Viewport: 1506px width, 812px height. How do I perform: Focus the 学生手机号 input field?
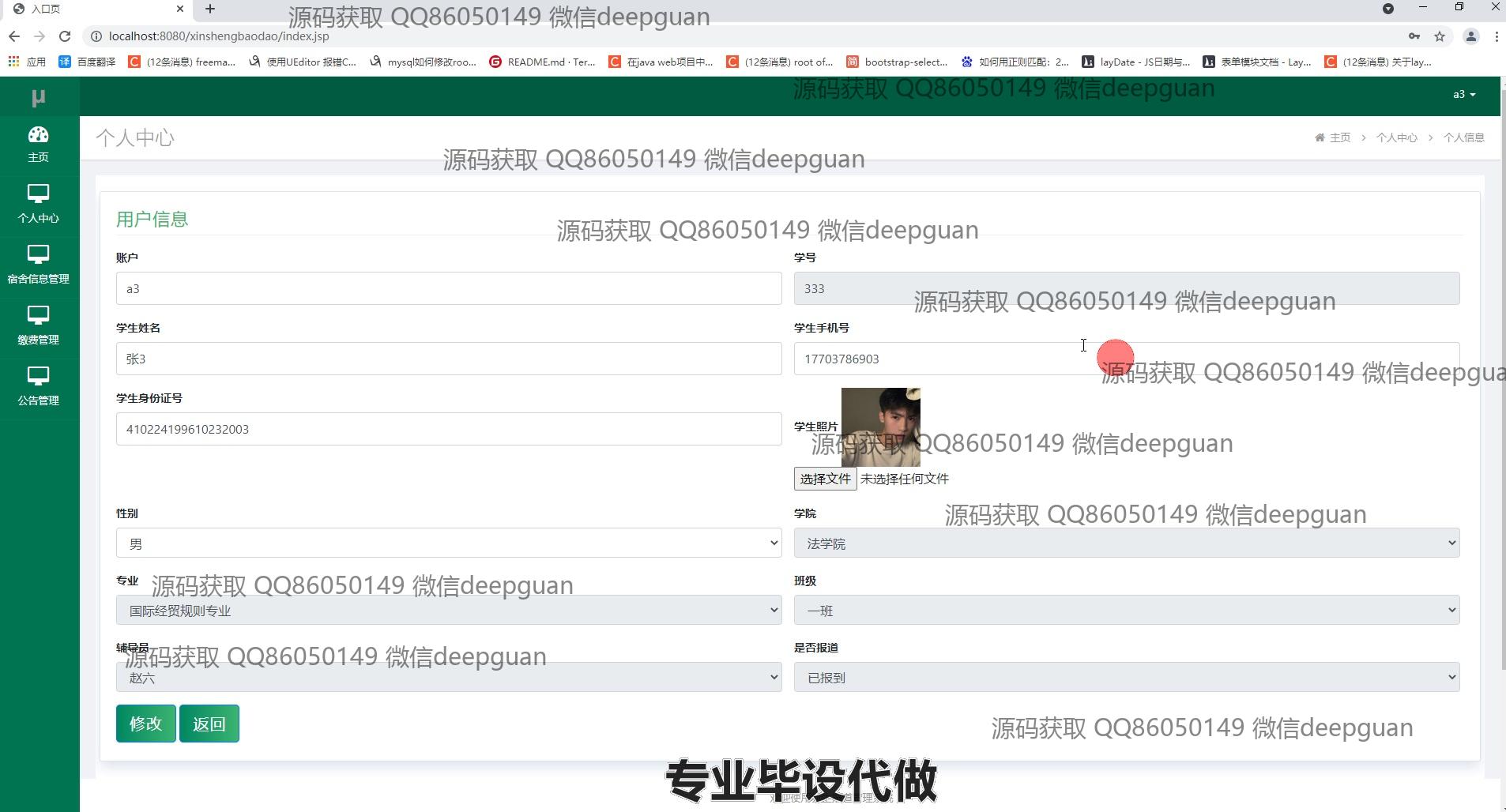(1127, 359)
